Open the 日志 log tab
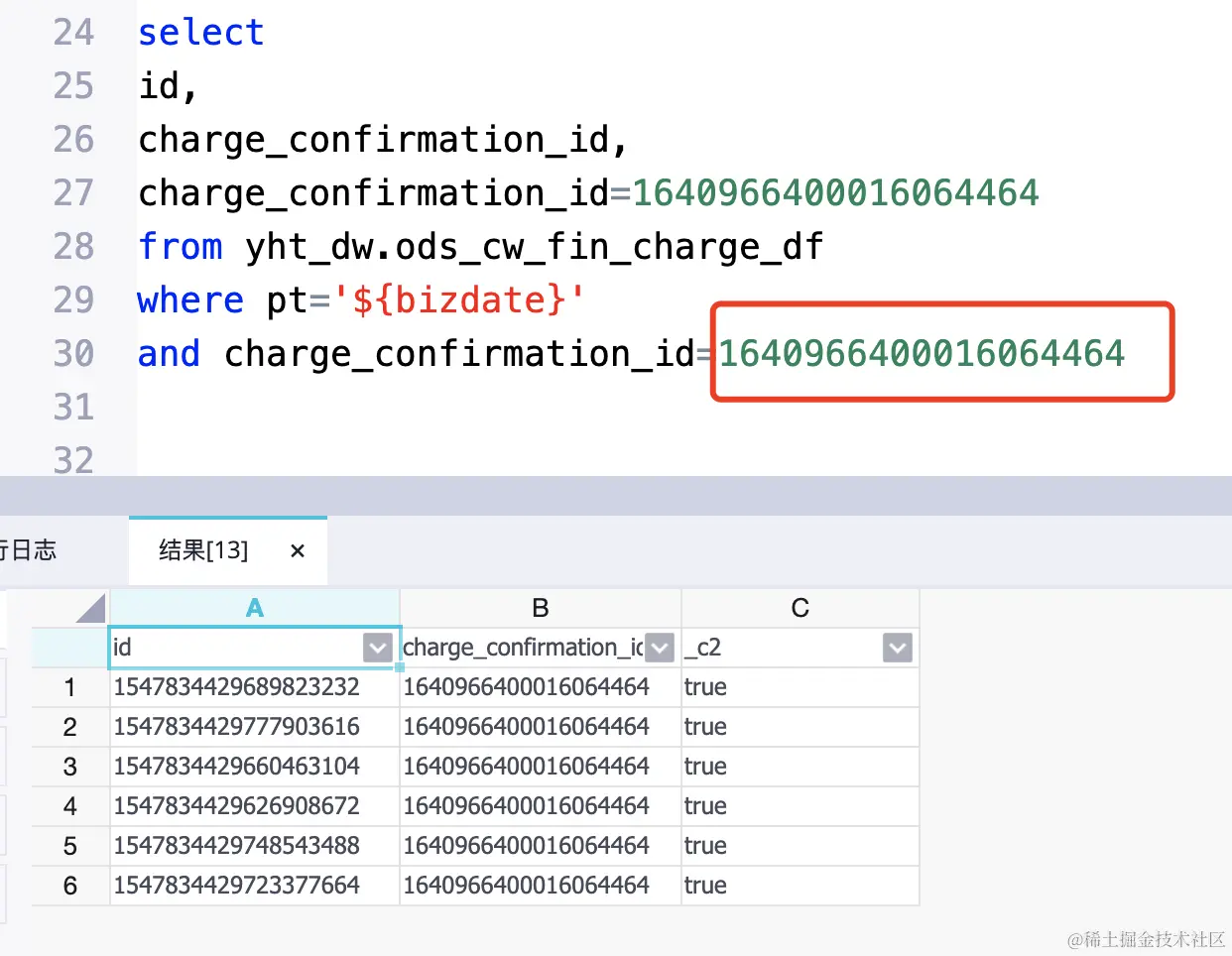The height and width of the screenshot is (956, 1232). (x=28, y=550)
